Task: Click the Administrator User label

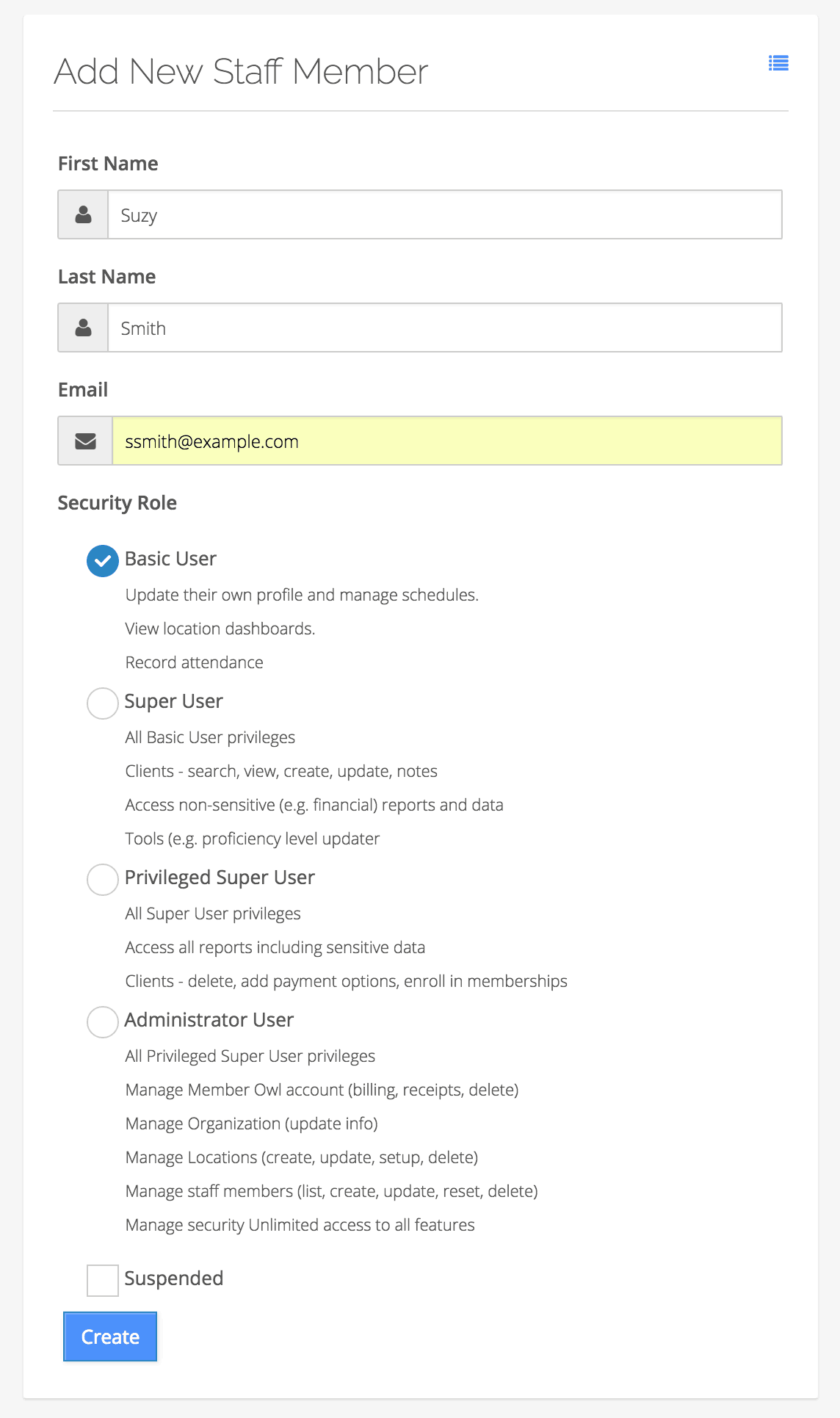Action: point(209,1020)
